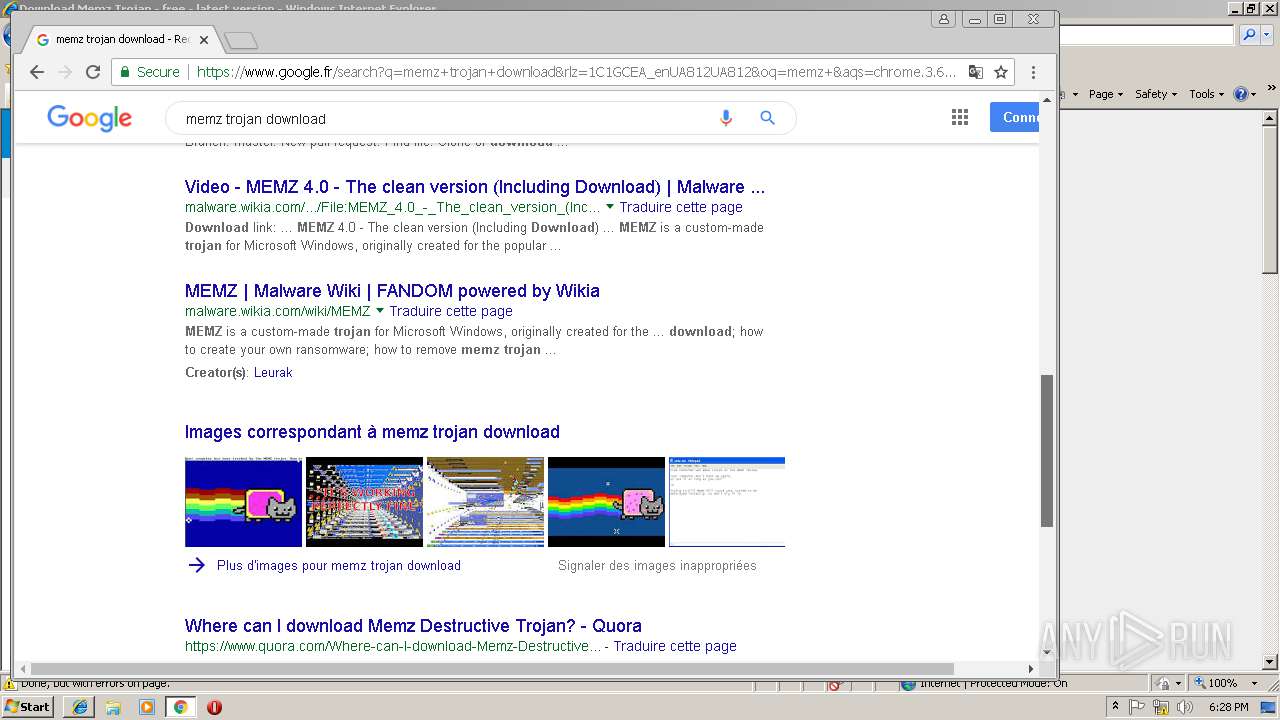Switch to the memz trojan download tab

(x=120, y=40)
